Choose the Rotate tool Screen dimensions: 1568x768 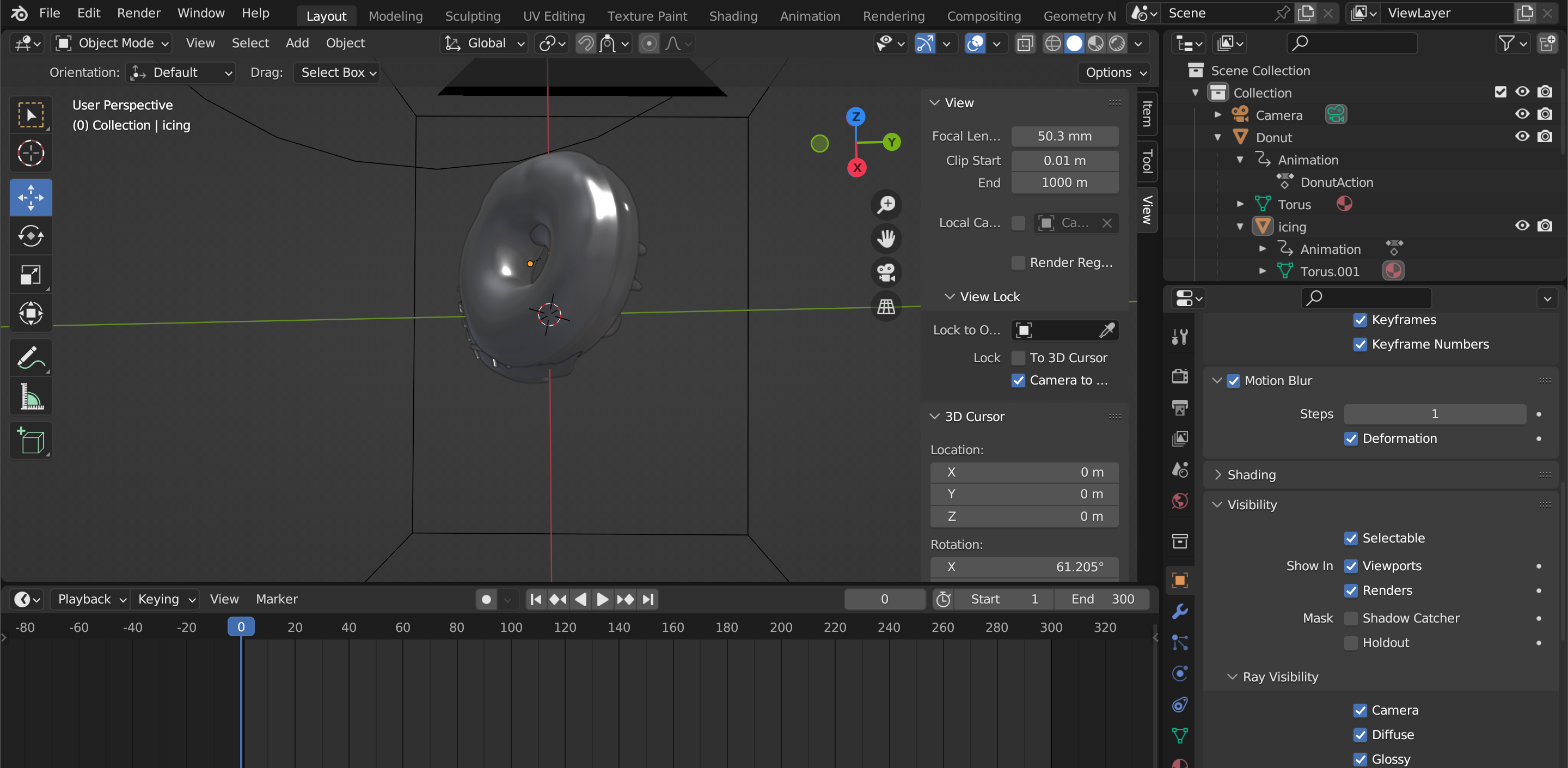(x=30, y=236)
